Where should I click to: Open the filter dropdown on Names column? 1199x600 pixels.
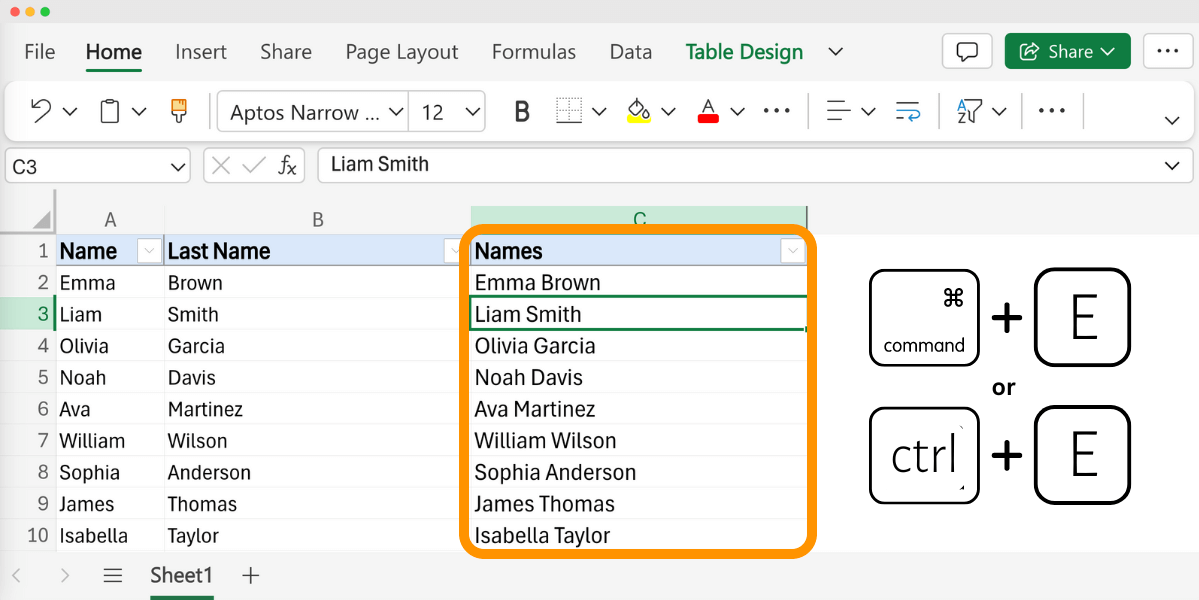pos(792,251)
